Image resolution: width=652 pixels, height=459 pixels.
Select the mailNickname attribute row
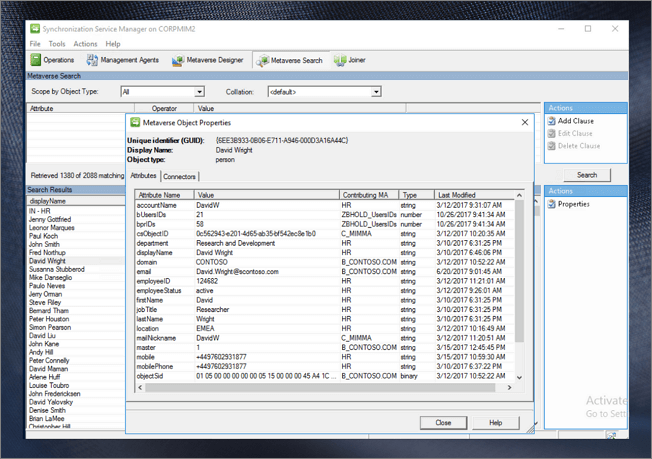pos(325,338)
